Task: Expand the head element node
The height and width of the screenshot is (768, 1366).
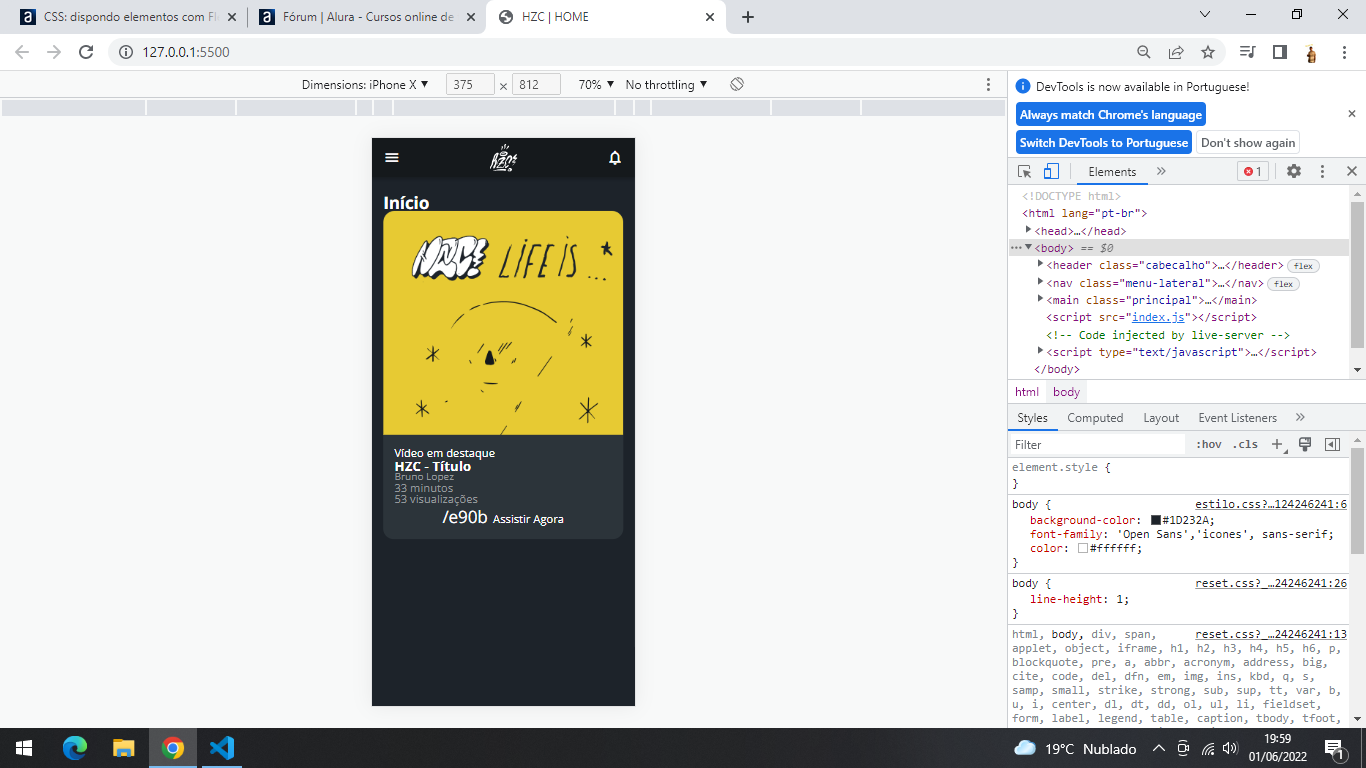Action: [1029, 230]
